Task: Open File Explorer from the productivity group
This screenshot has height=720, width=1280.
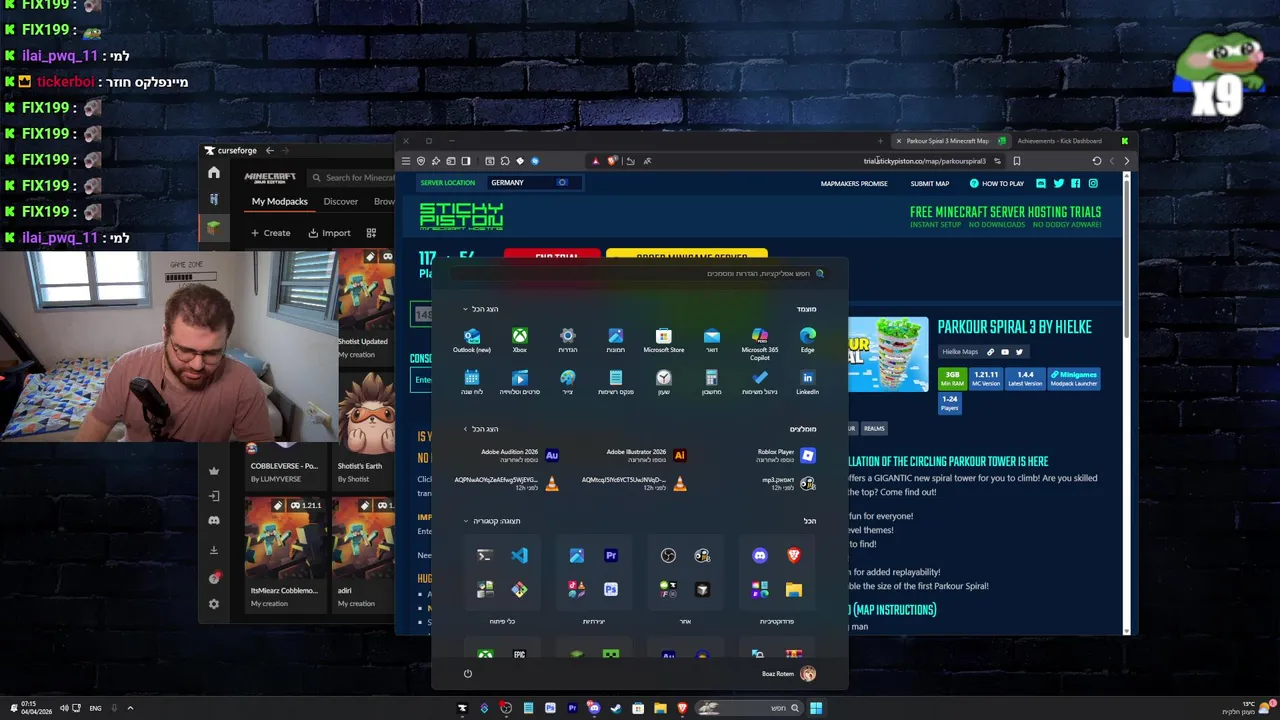Action: point(794,590)
